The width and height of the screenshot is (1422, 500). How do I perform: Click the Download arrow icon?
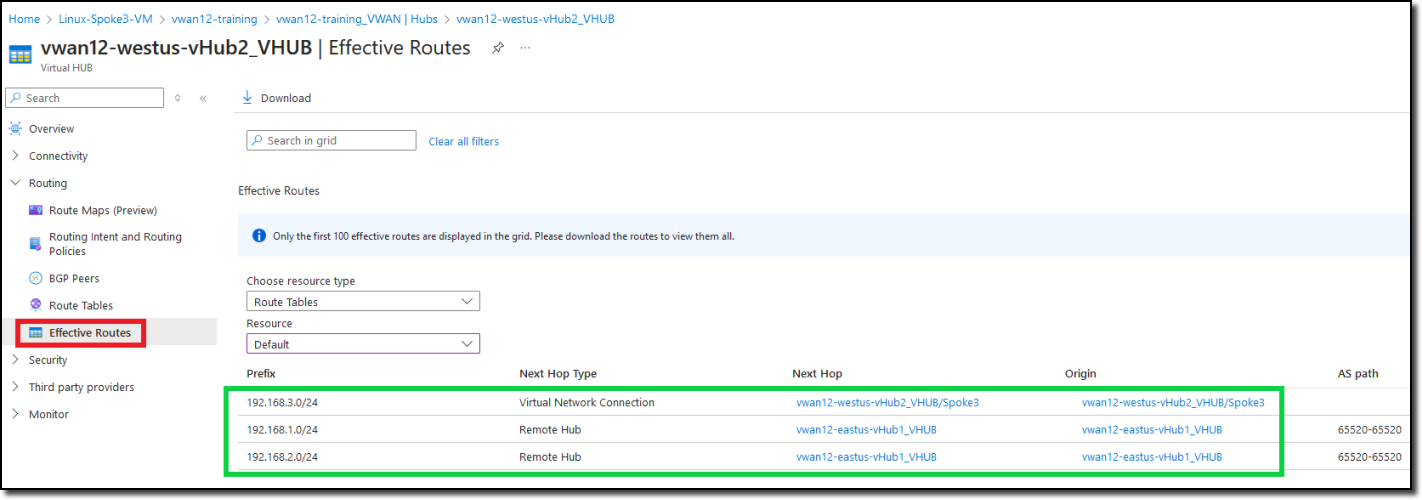coord(248,97)
